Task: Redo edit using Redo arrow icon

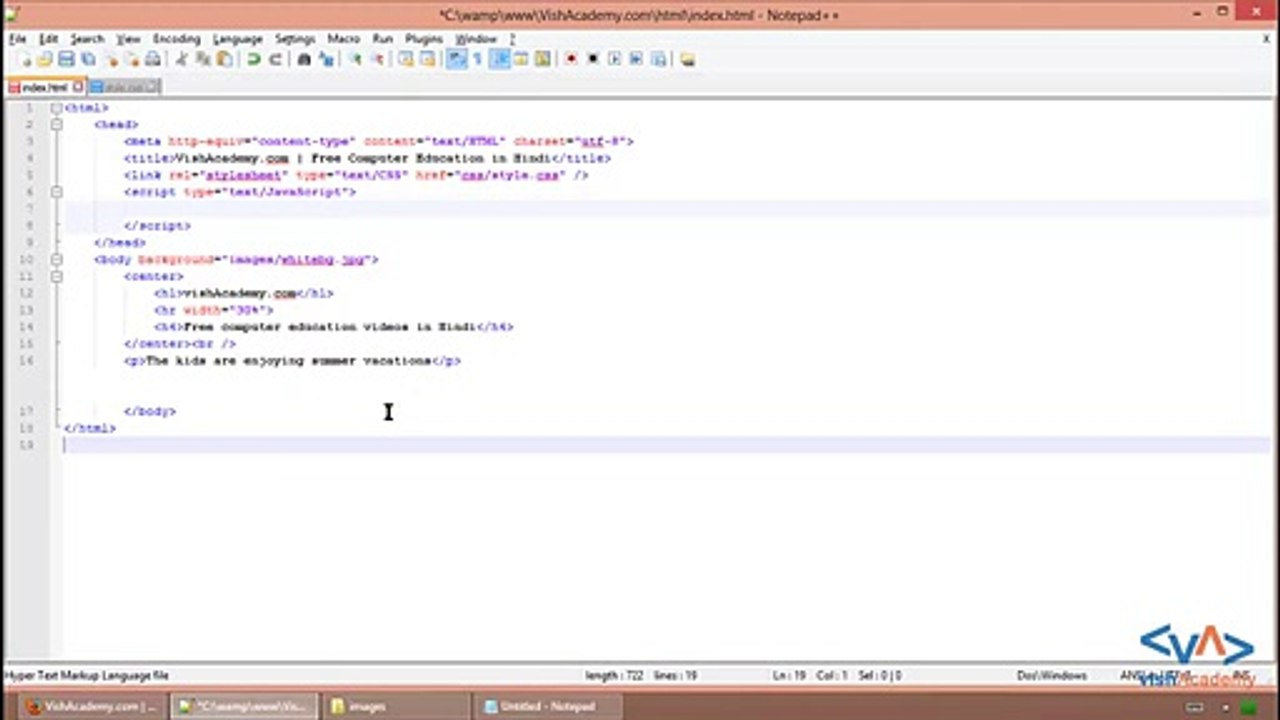Action: (275, 59)
